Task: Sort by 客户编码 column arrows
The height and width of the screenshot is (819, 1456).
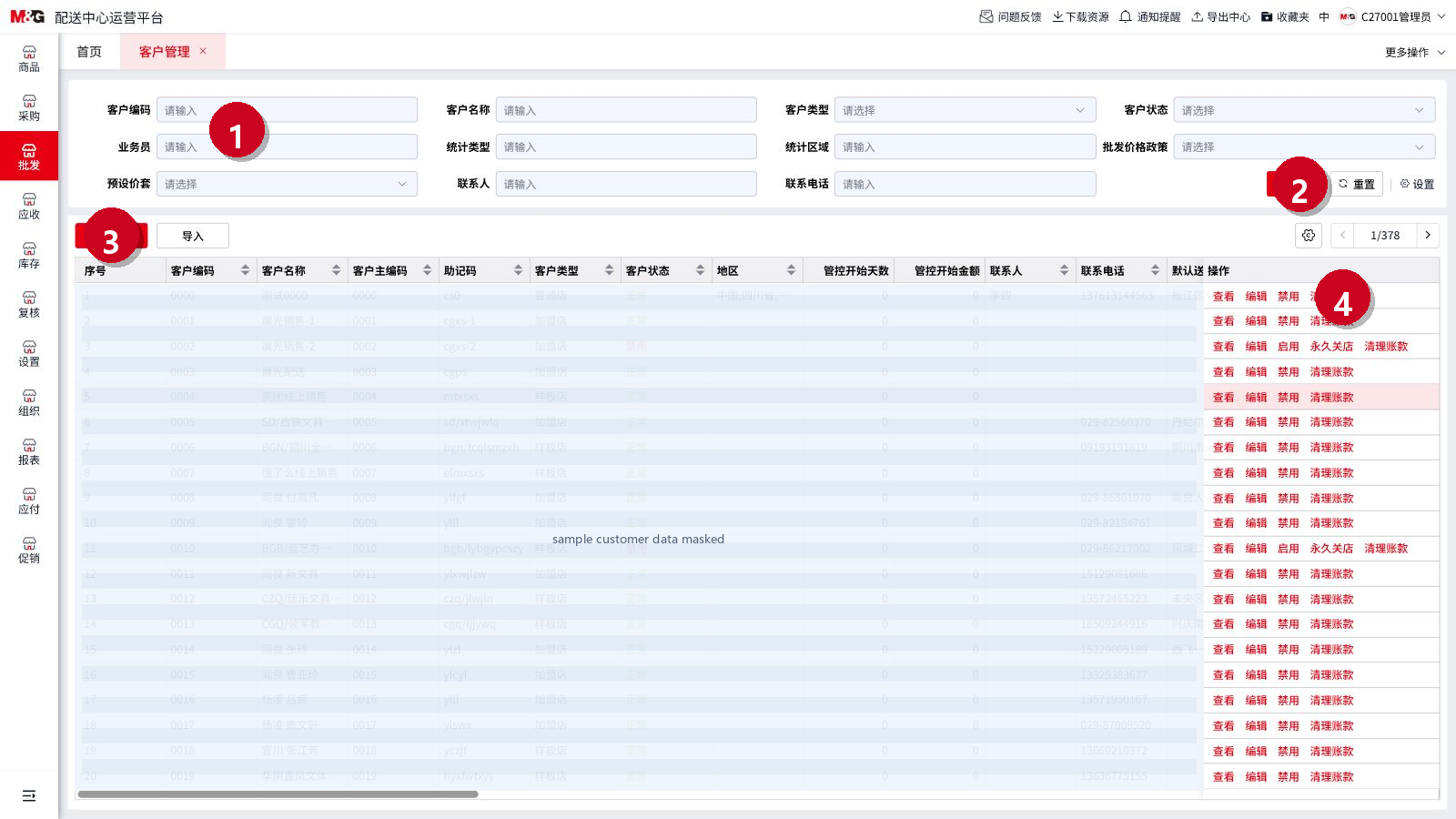Action: pyautogui.click(x=245, y=270)
